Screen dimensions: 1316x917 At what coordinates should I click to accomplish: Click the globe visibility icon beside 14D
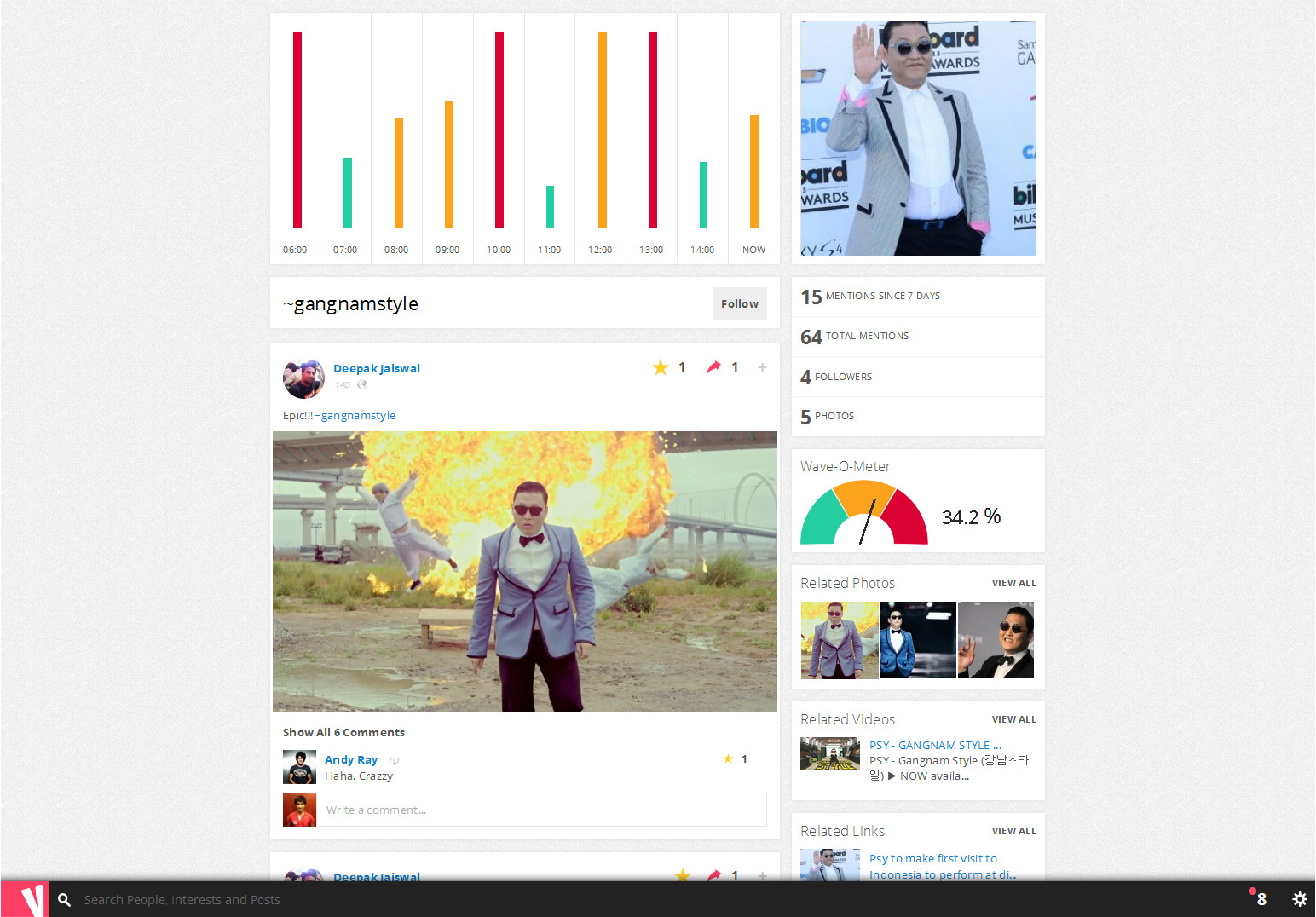[x=362, y=384]
